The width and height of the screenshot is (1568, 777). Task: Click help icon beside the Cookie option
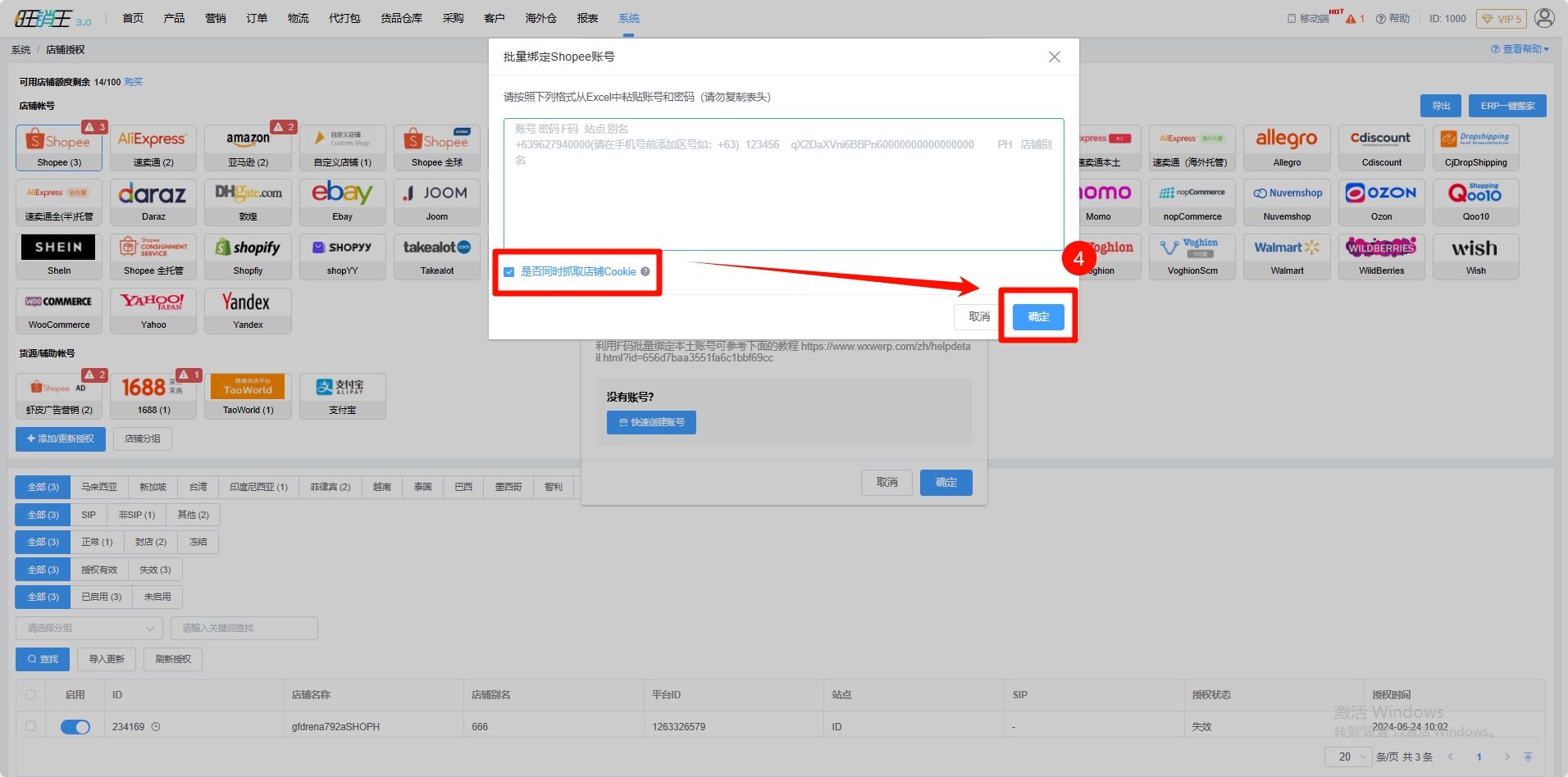645,272
